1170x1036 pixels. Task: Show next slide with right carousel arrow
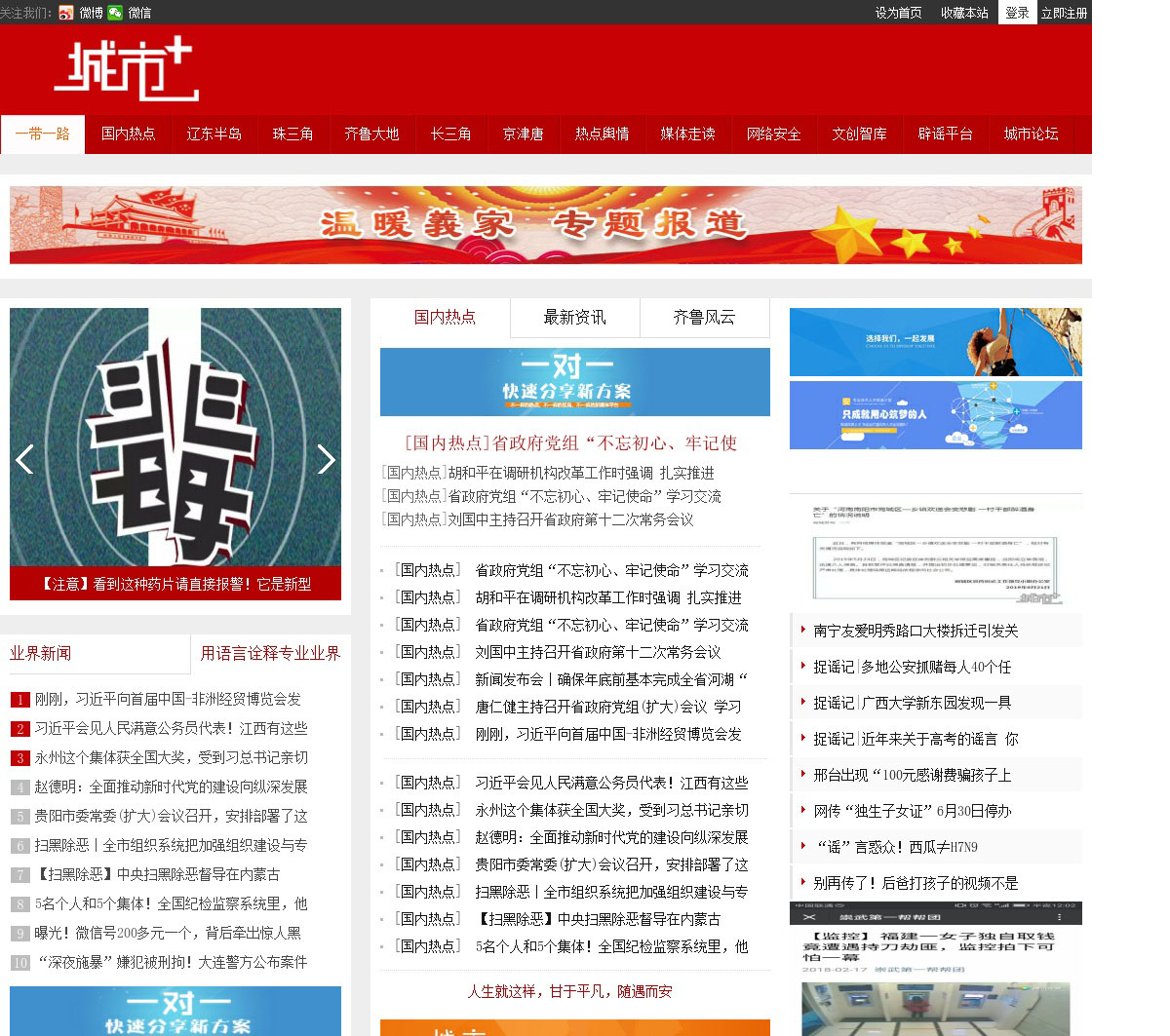coord(327,459)
